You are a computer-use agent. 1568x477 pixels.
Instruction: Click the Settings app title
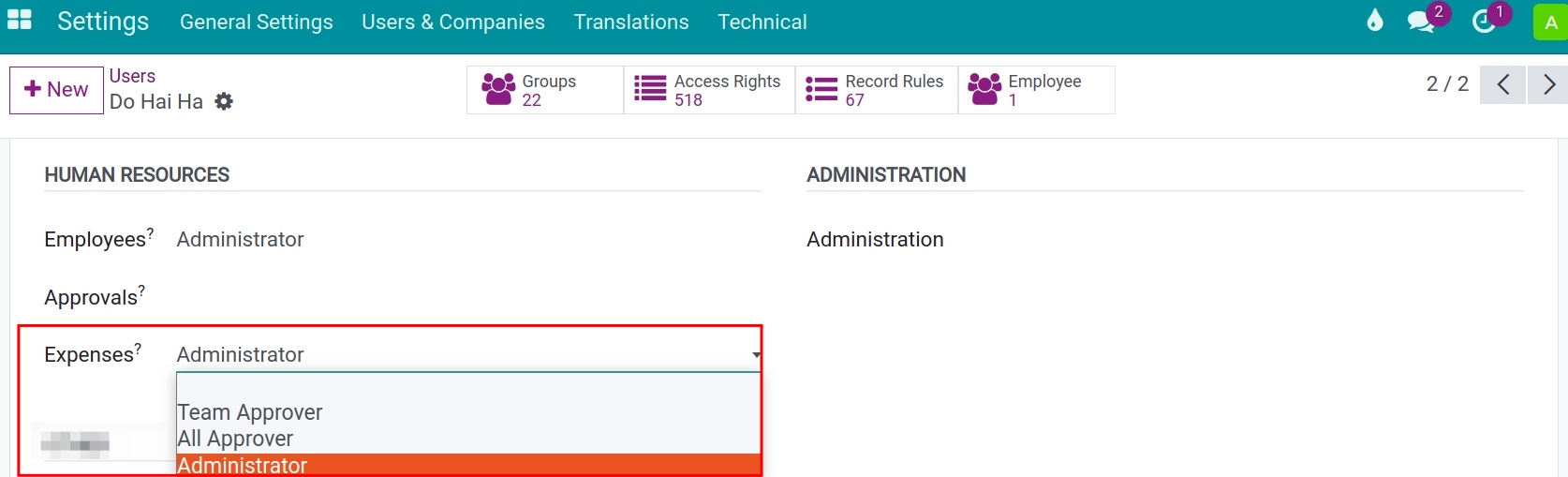pos(103,22)
